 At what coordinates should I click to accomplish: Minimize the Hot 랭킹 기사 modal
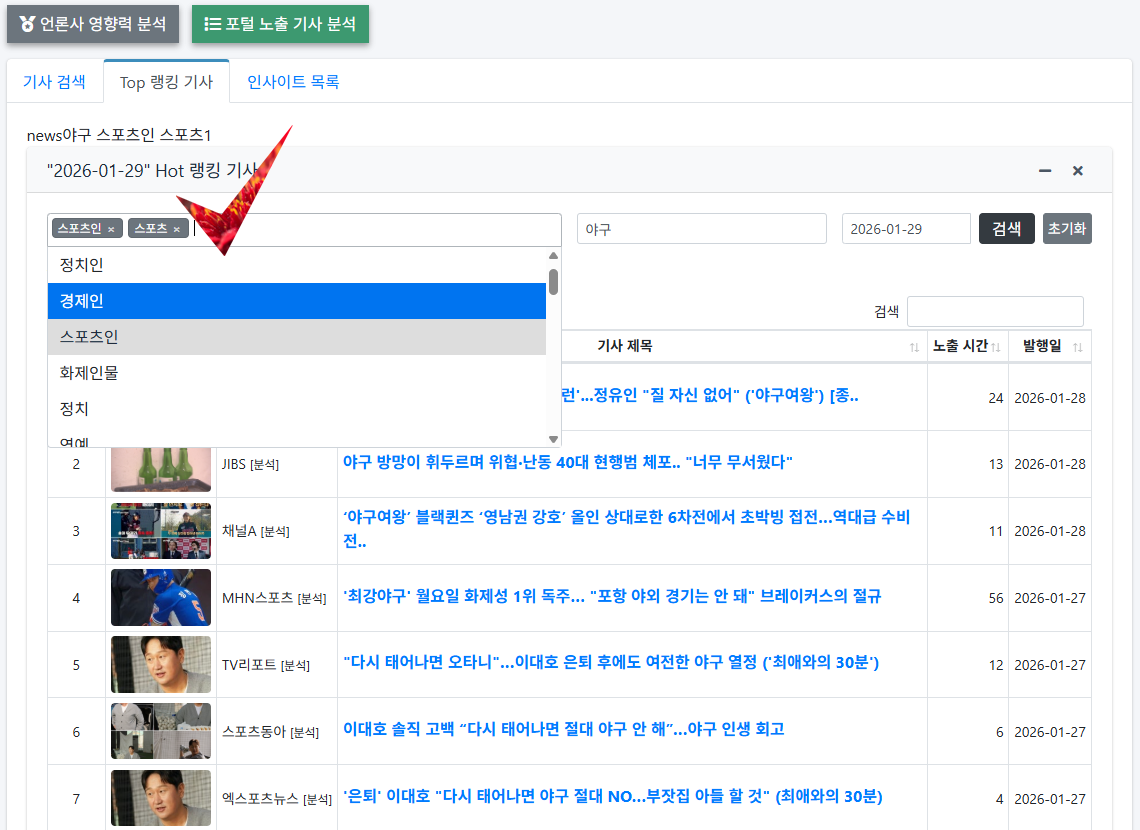pyautogui.click(x=1044, y=171)
